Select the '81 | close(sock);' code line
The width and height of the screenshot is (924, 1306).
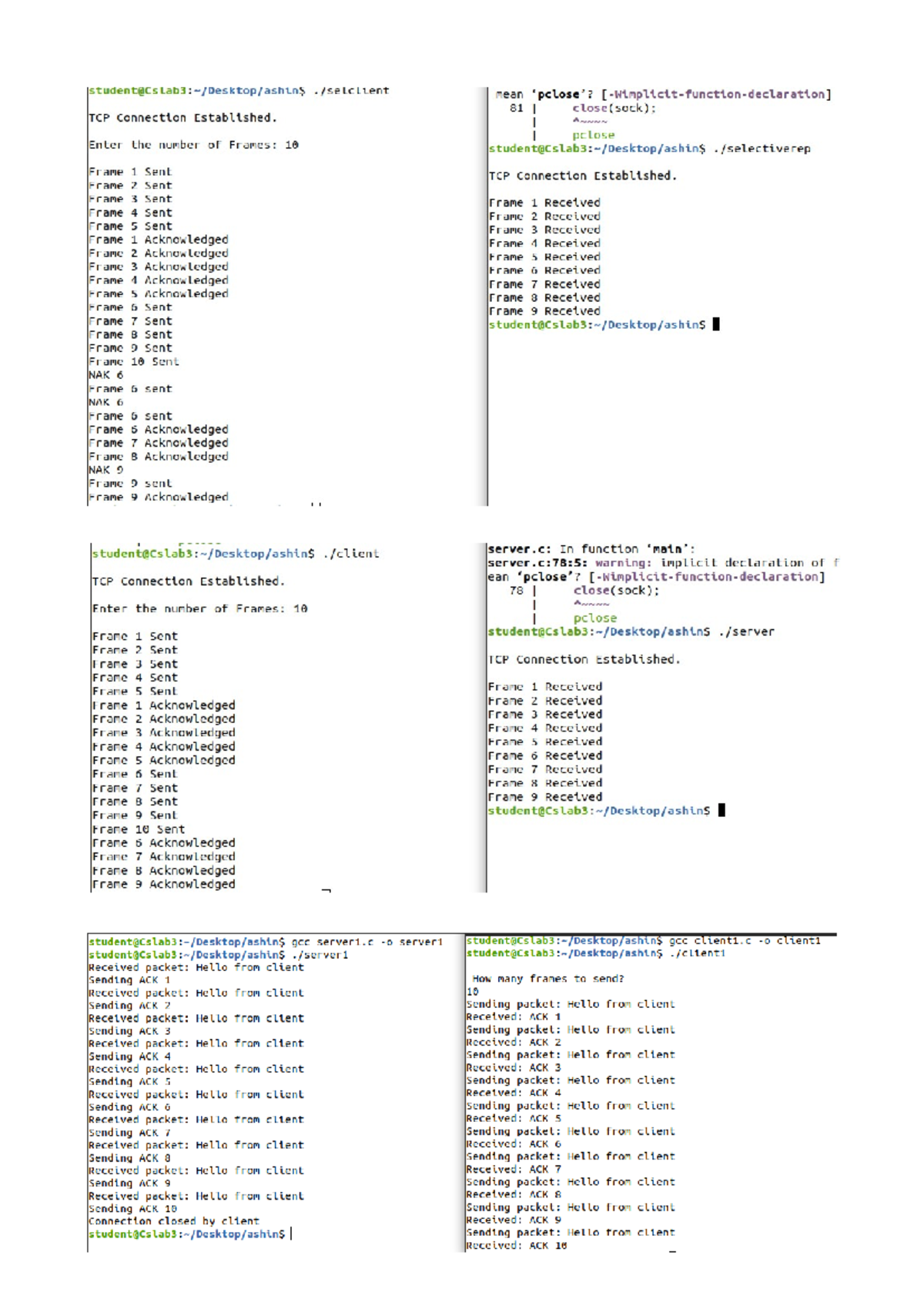pyautogui.click(x=583, y=109)
